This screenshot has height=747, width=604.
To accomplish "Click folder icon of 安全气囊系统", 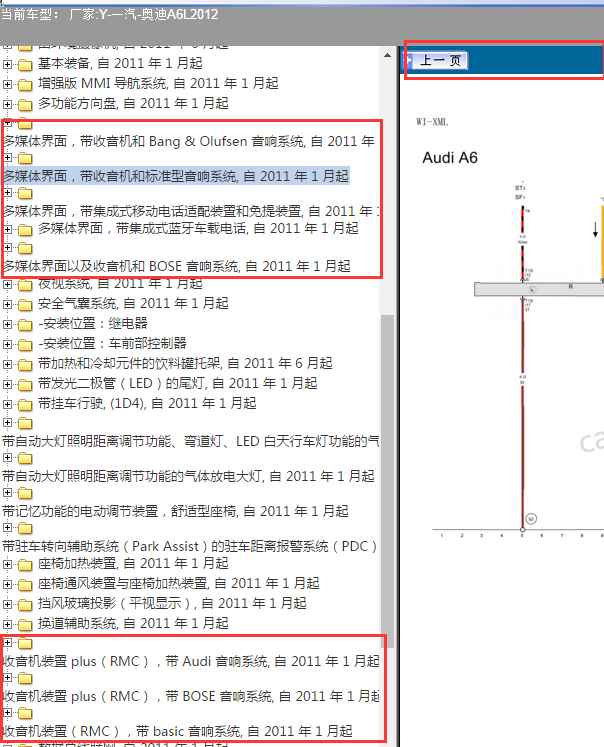I will (x=25, y=304).
